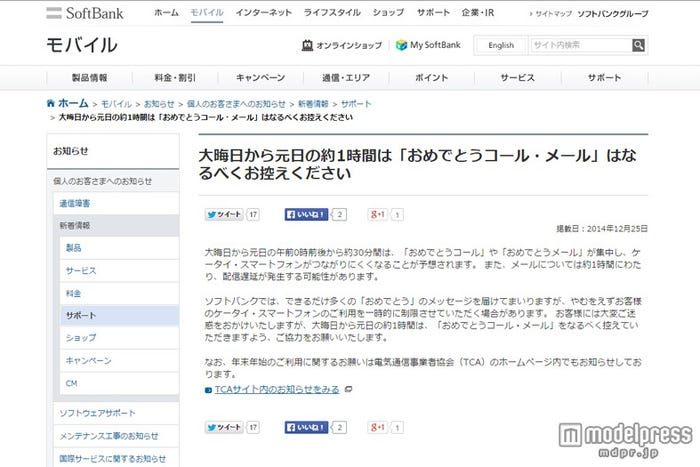Switch language with English button
The width and height of the screenshot is (700, 467).
click(501, 45)
